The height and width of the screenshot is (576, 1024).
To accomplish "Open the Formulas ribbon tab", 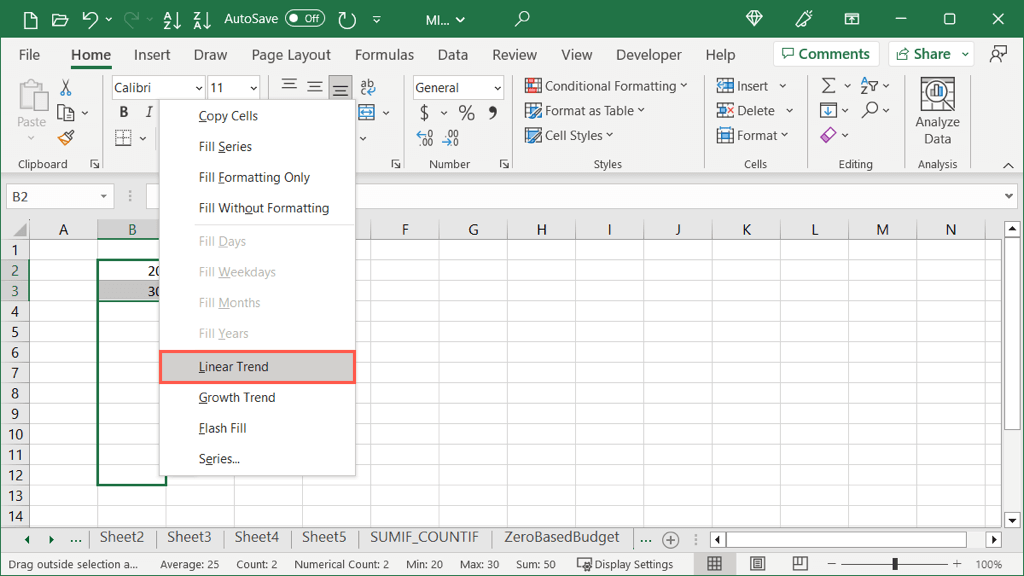I will coord(384,55).
